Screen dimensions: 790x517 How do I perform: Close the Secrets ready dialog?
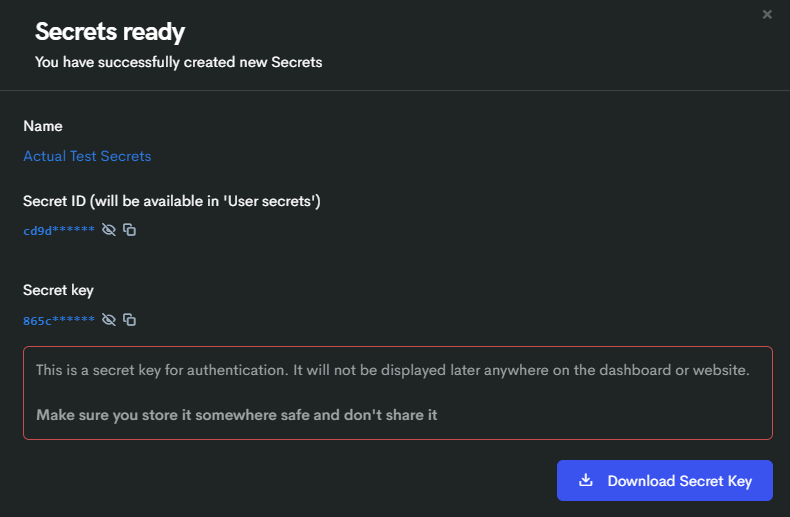click(x=767, y=15)
